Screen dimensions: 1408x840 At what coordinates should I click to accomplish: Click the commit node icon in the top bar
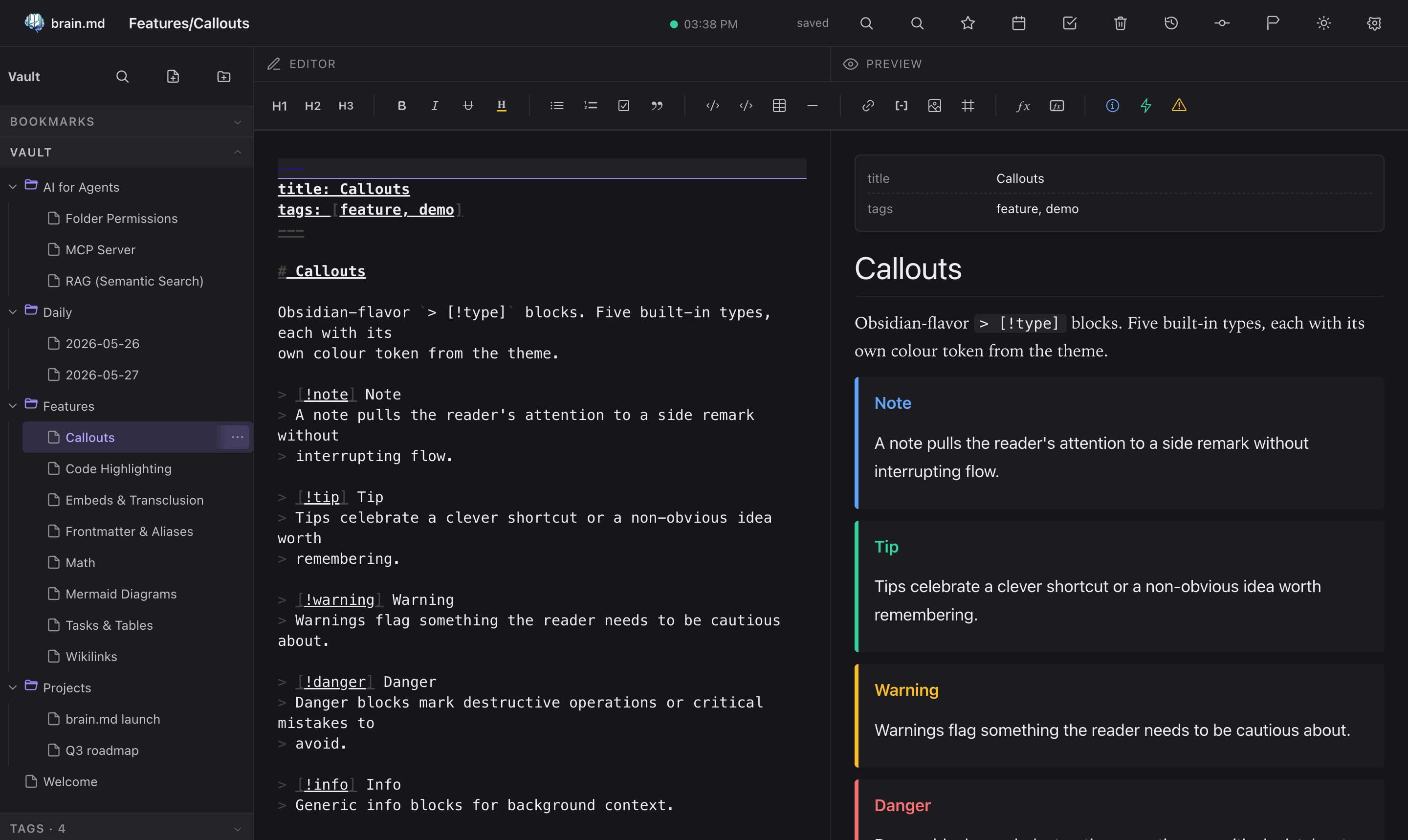[1222, 23]
